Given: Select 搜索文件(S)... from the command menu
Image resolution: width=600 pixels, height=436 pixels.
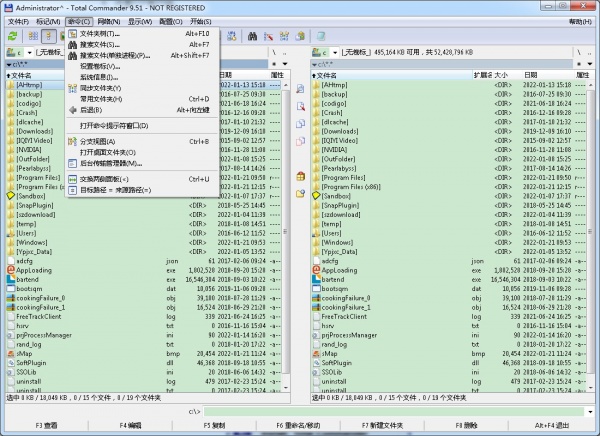Looking at the screenshot, I should 100,44.
